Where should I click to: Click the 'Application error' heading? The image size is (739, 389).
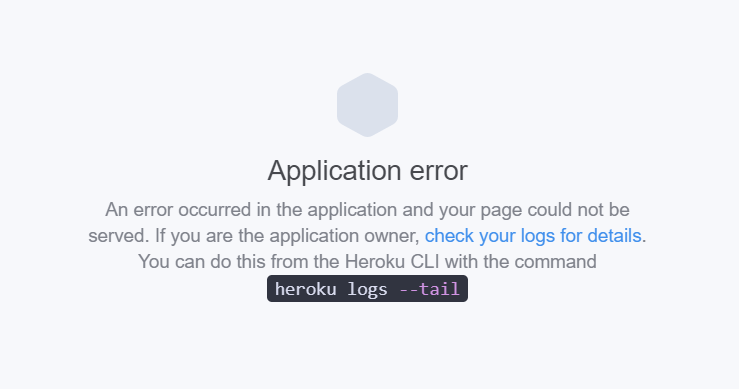coord(368,170)
